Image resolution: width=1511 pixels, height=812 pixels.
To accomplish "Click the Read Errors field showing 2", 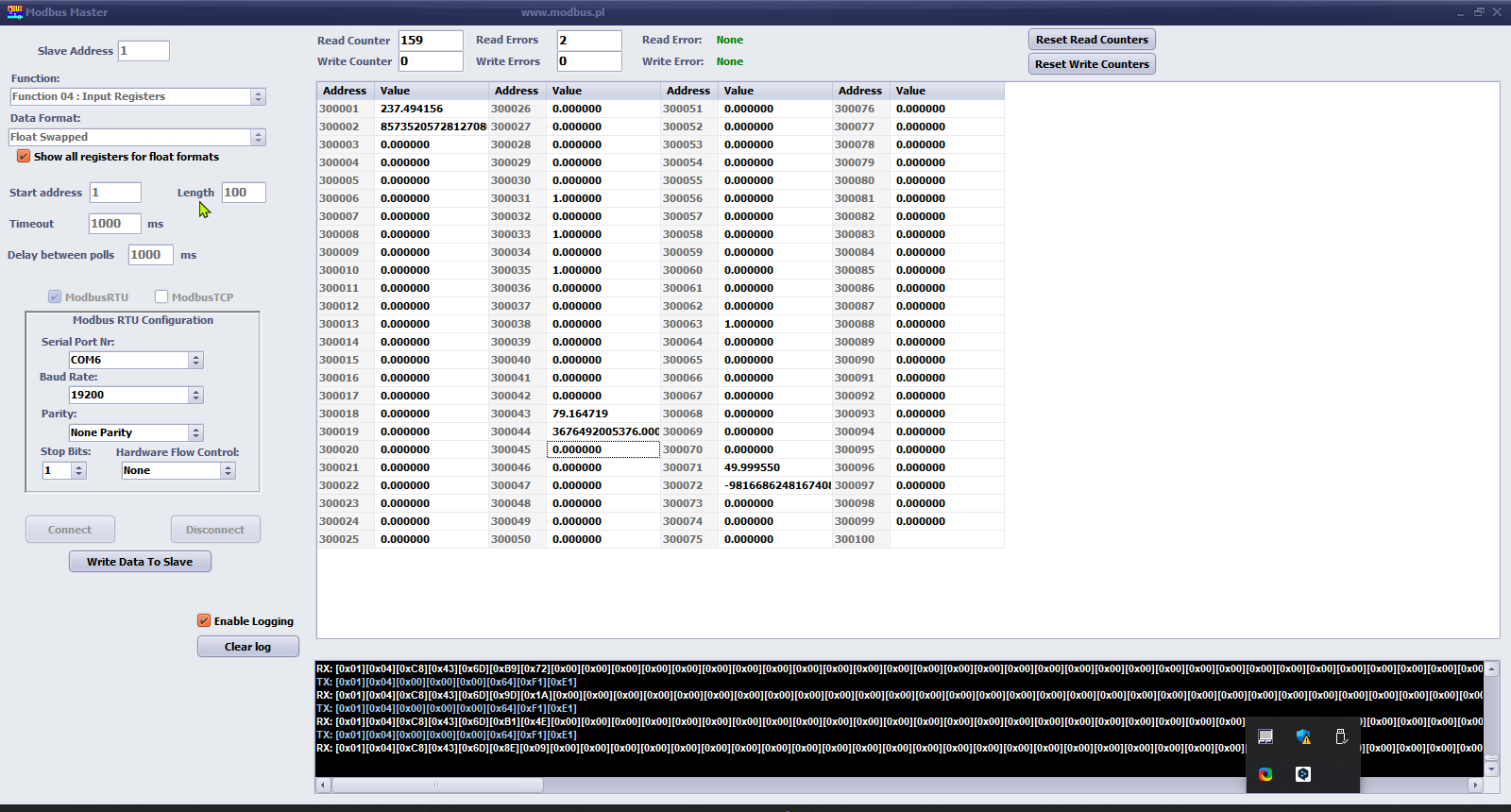I will pos(589,41).
